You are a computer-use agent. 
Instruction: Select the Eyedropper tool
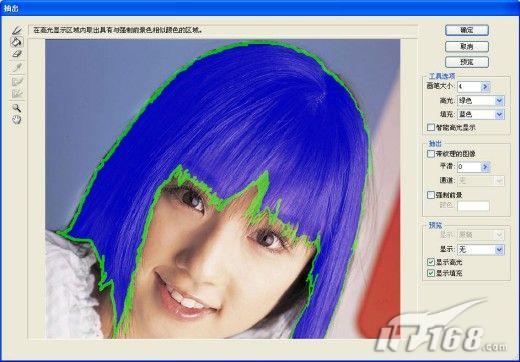coord(17,68)
